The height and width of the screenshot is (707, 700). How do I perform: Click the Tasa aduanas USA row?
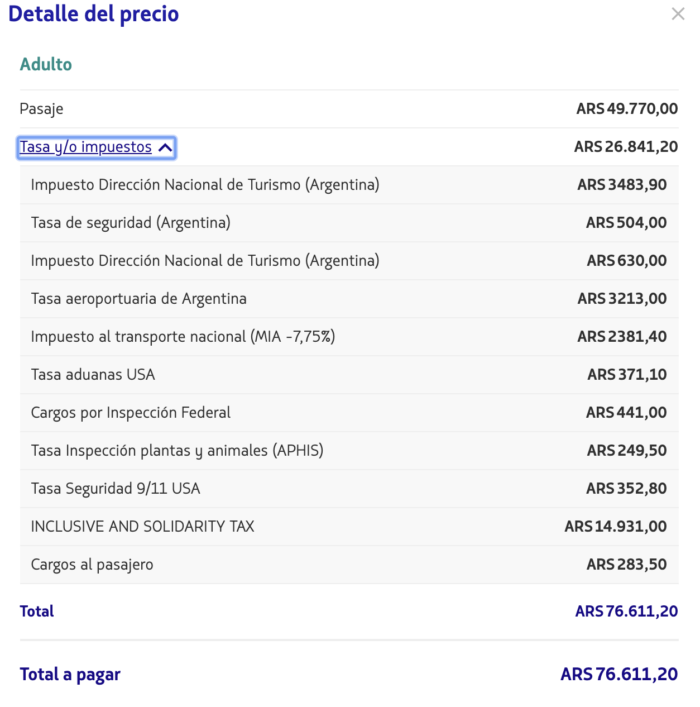click(93, 375)
